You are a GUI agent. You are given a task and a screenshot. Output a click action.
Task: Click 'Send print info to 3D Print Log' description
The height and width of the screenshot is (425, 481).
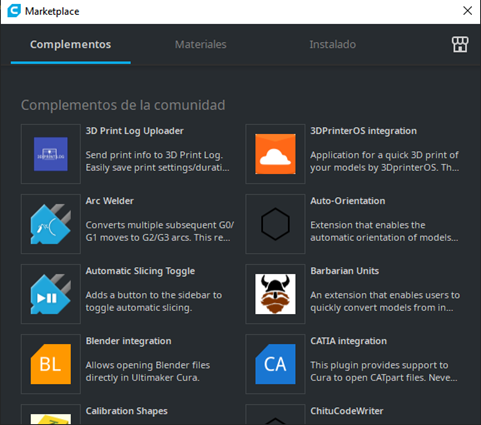click(157, 161)
